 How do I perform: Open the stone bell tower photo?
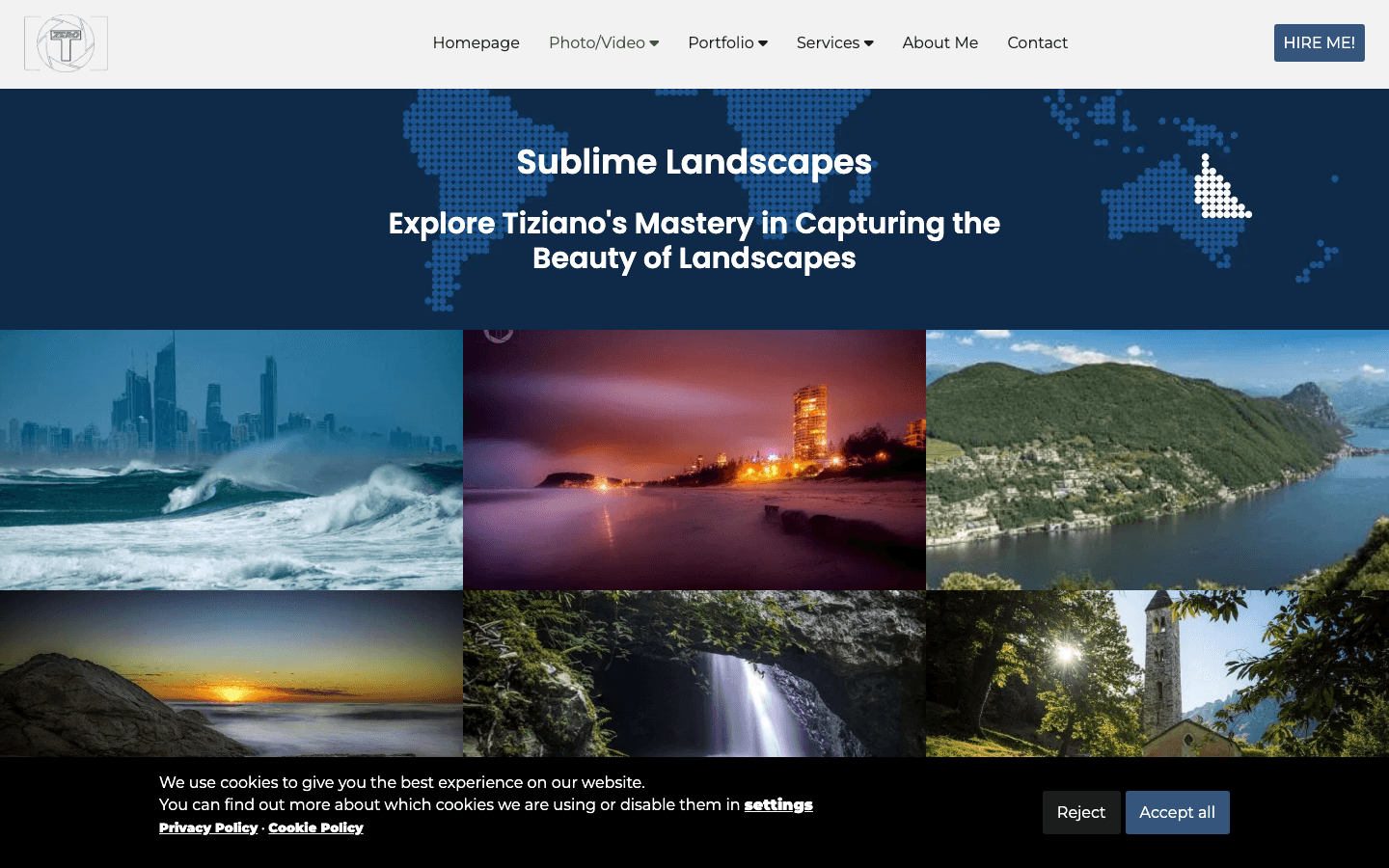1157,673
